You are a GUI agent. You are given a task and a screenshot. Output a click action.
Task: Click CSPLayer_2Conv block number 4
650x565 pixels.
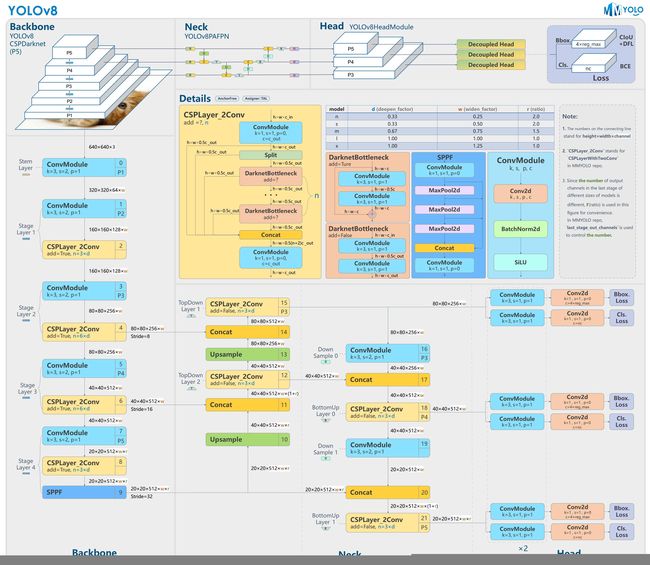click(x=84, y=332)
